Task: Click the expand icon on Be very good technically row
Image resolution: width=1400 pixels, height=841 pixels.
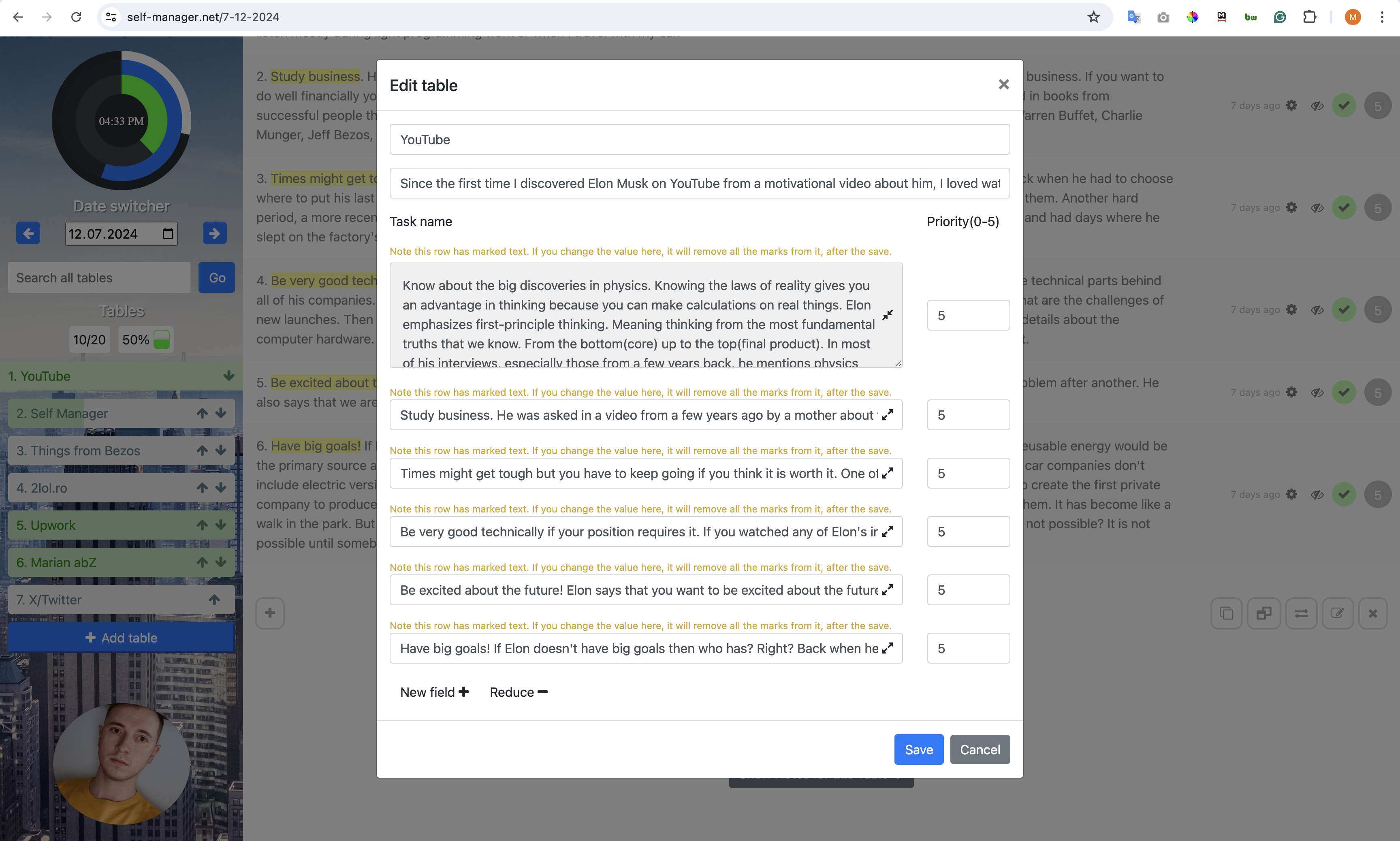Action: 887,531
